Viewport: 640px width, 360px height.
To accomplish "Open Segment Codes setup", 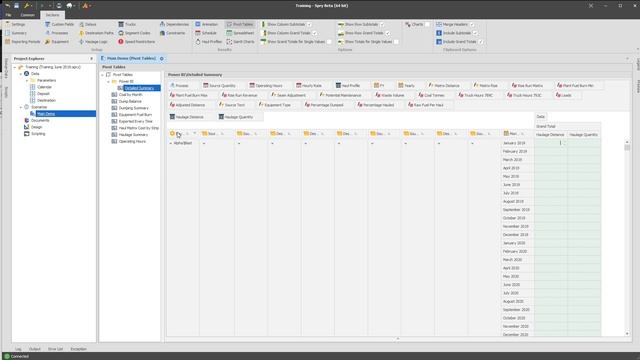I will pyautogui.click(x=134, y=33).
